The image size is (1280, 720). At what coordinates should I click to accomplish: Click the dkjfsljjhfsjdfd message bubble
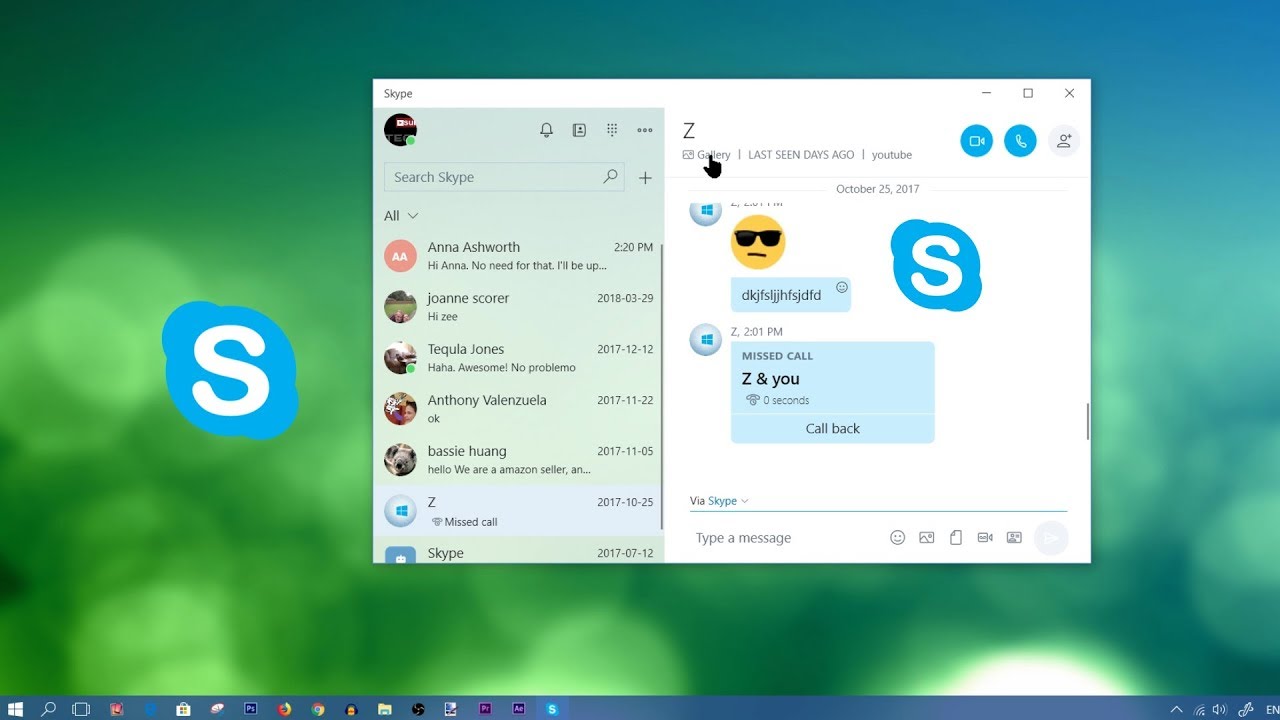pos(791,295)
